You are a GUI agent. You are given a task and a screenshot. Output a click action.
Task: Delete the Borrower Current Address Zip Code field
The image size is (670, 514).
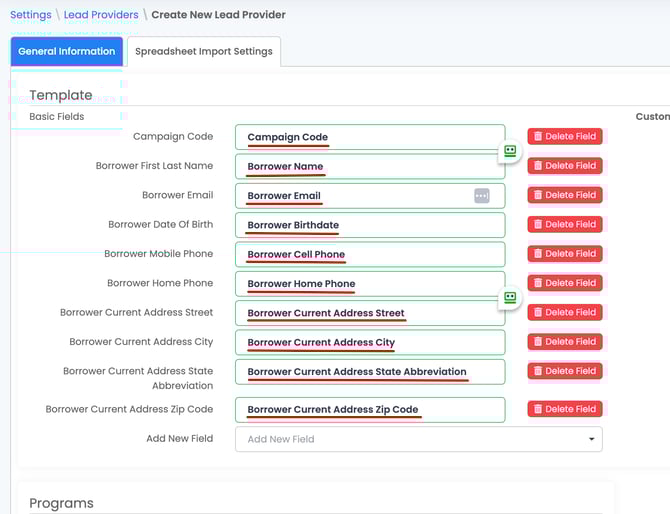(x=565, y=409)
